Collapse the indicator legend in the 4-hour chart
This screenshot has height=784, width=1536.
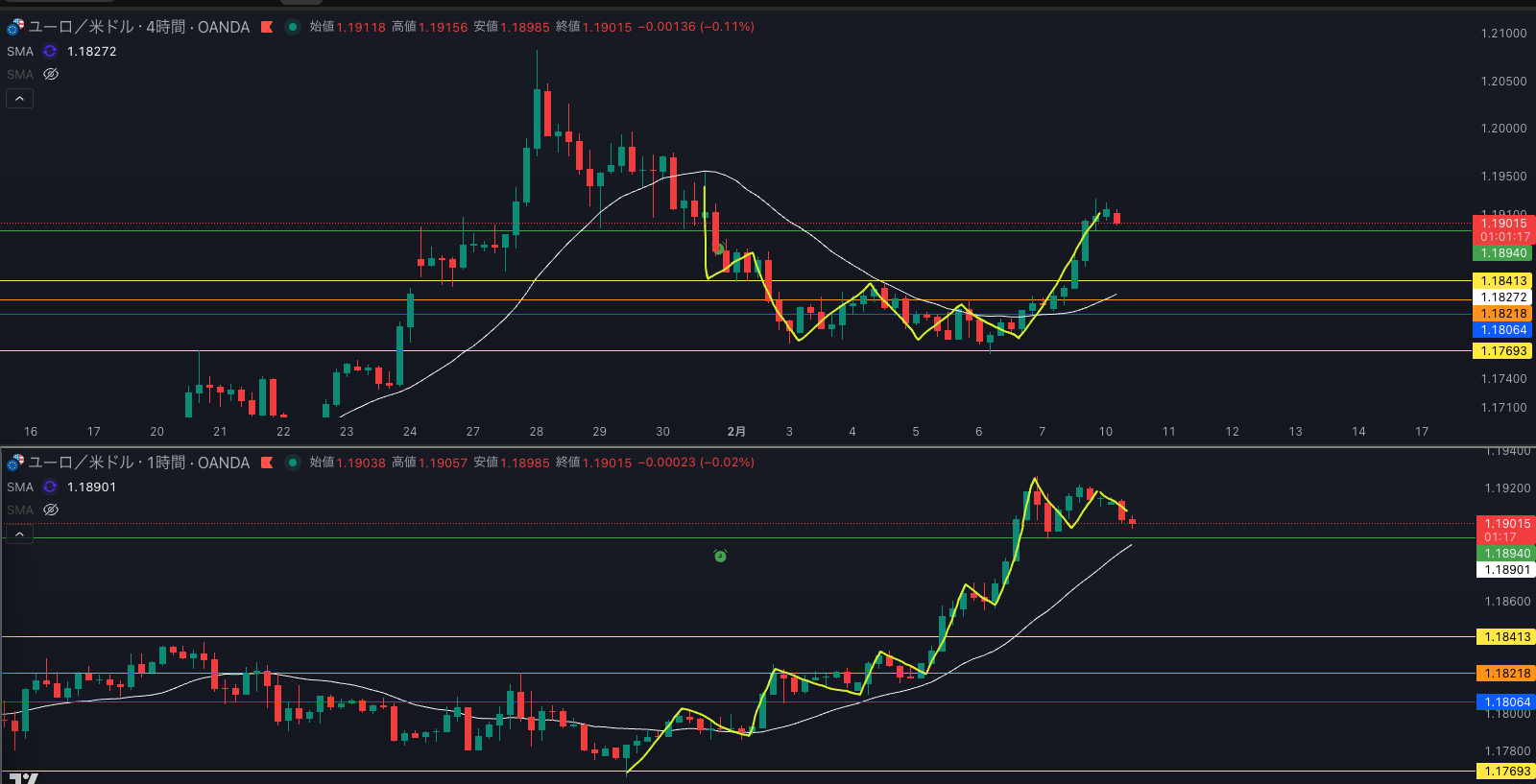pos(19,98)
